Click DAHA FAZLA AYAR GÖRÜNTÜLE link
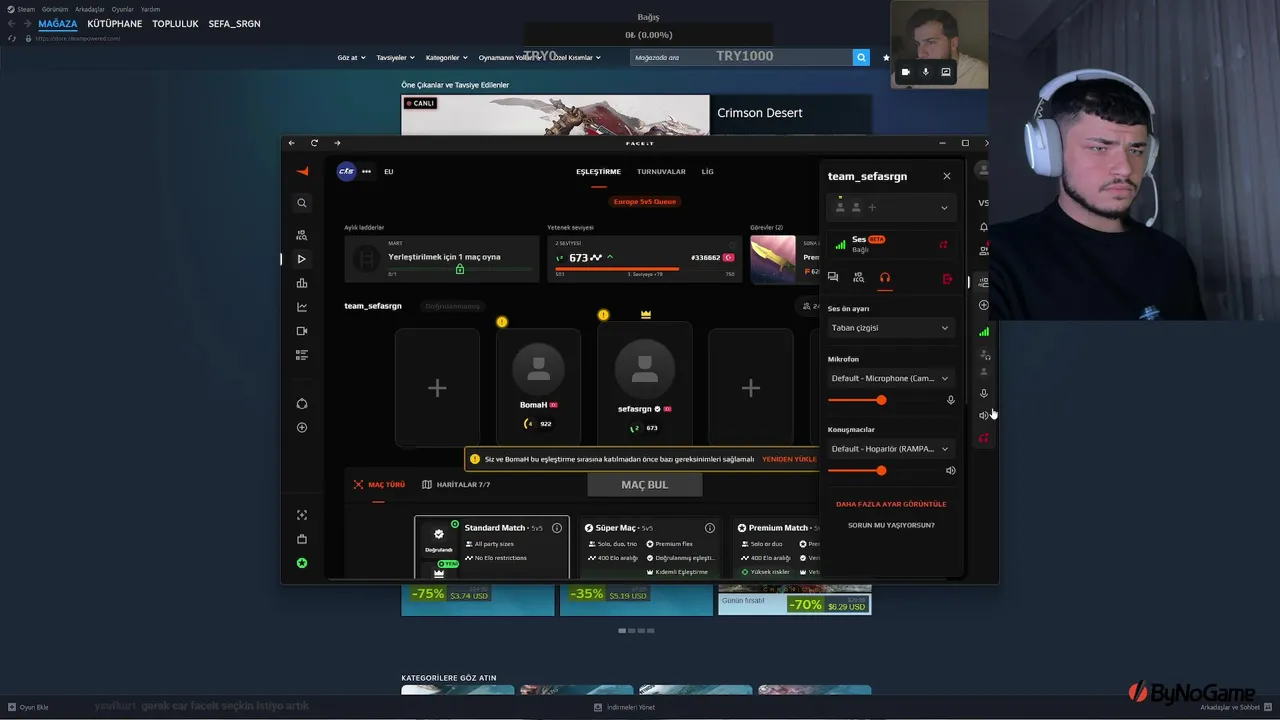The height and width of the screenshot is (720, 1280). [891, 504]
